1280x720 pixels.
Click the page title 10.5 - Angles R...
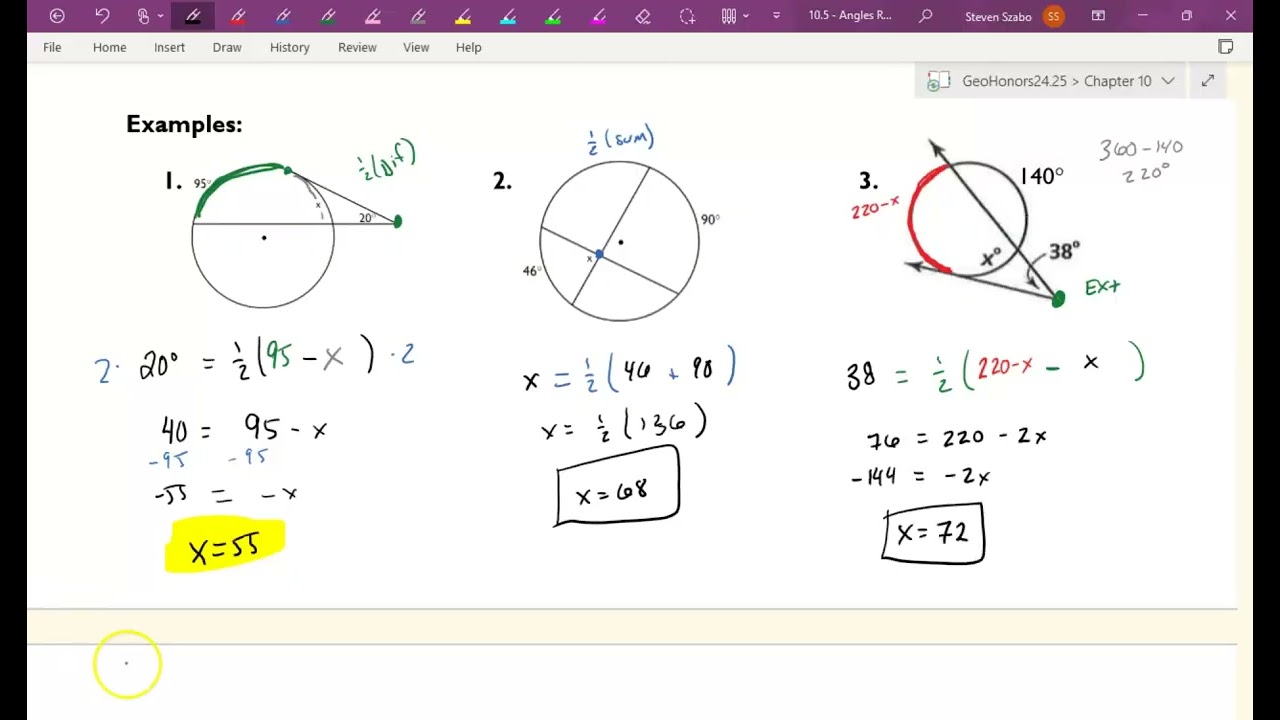pyautogui.click(x=850, y=16)
